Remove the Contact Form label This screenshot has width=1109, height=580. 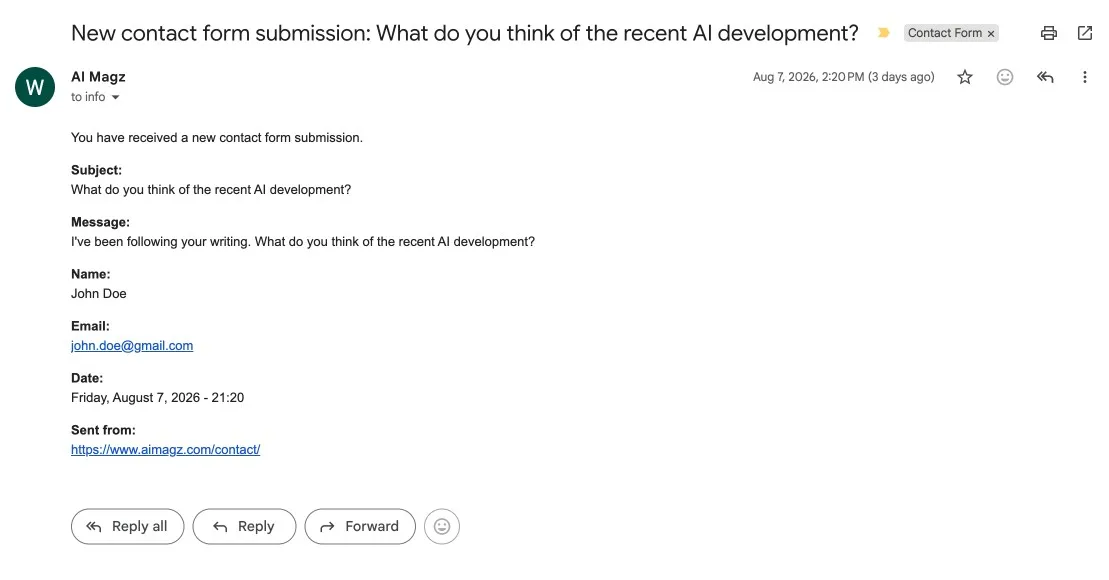tap(991, 33)
